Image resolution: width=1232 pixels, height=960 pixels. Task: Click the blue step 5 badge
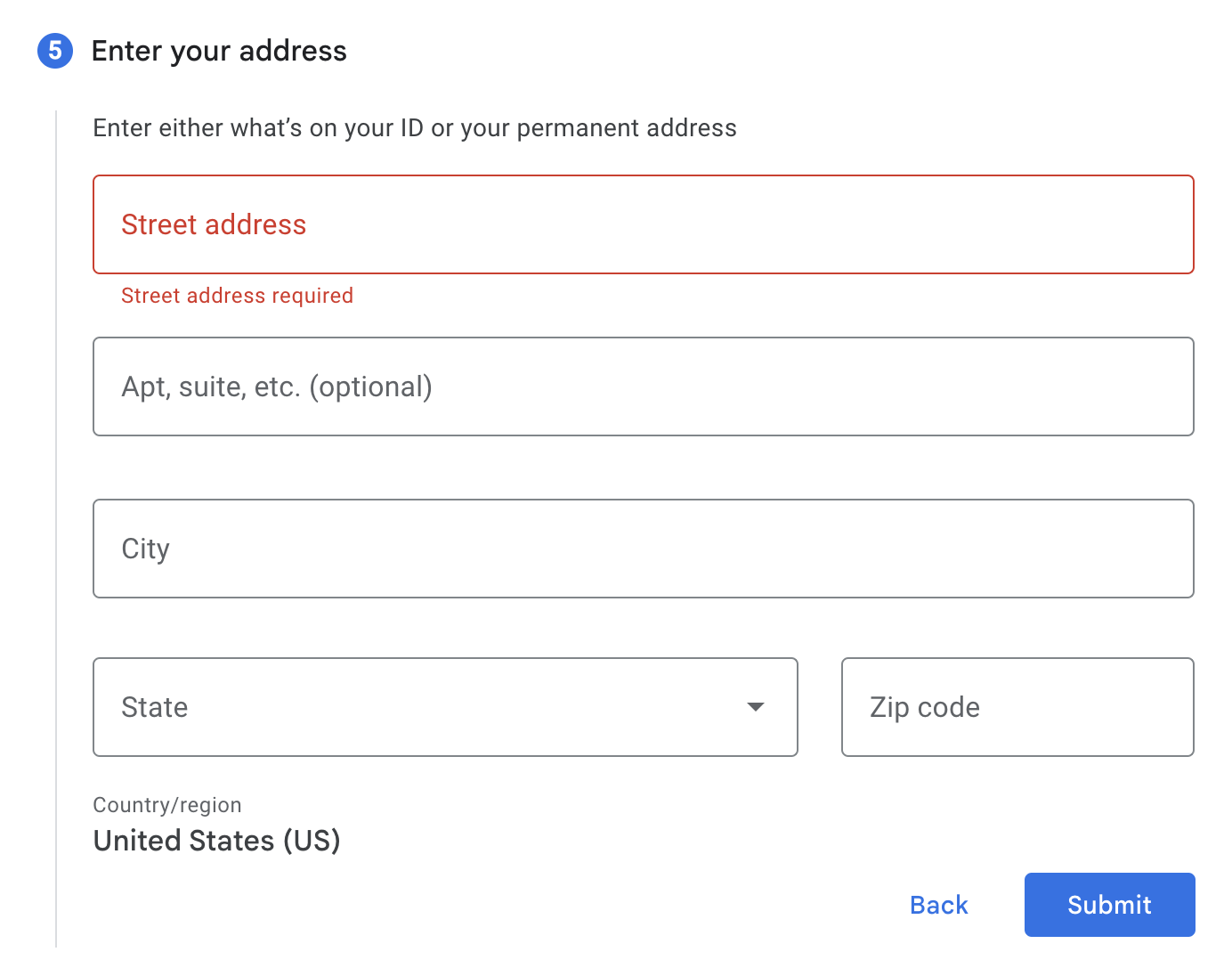[x=56, y=52]
